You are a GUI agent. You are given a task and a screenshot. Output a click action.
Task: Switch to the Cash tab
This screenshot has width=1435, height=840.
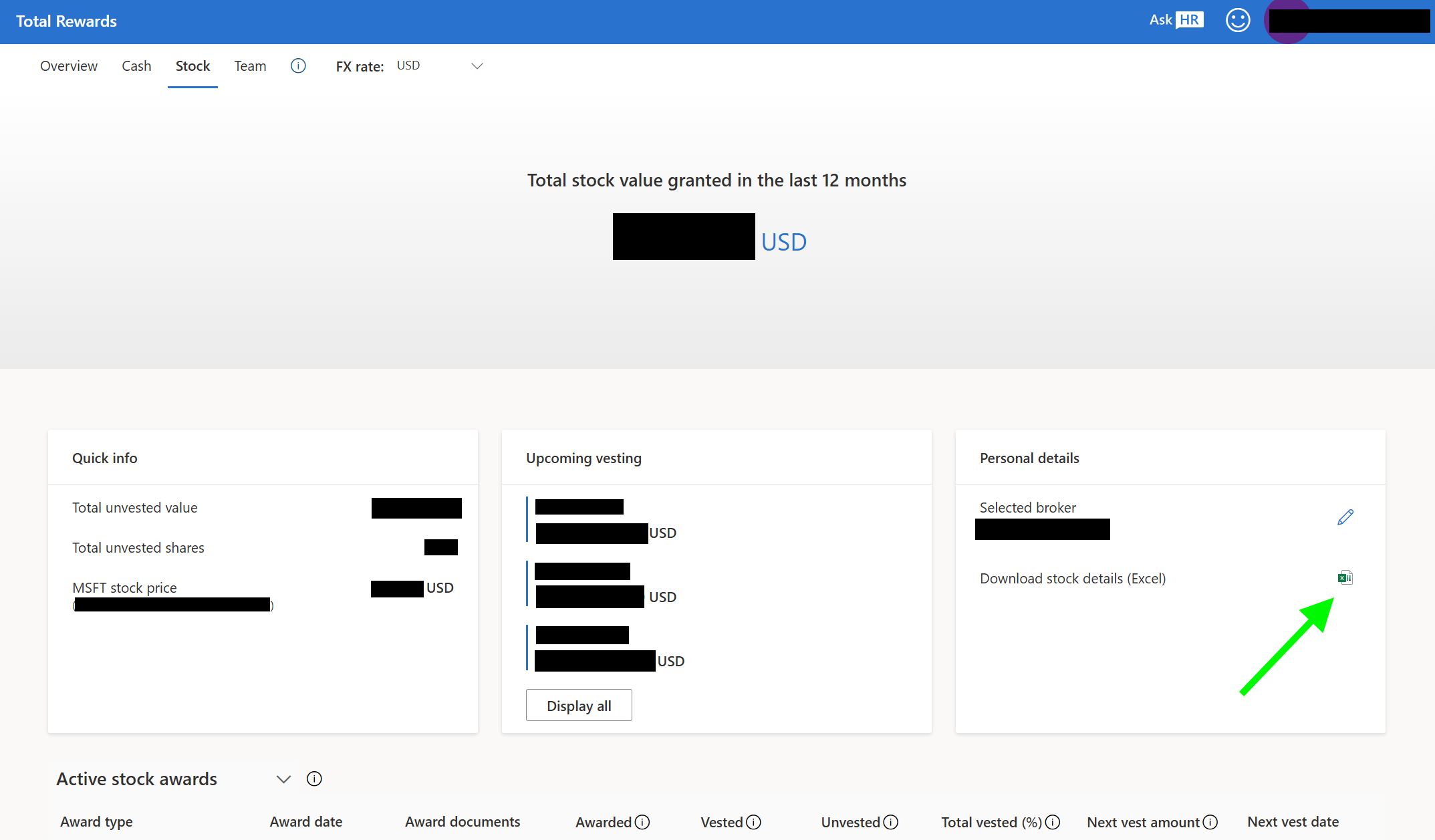pyautogui.click(x=136, y=65)
